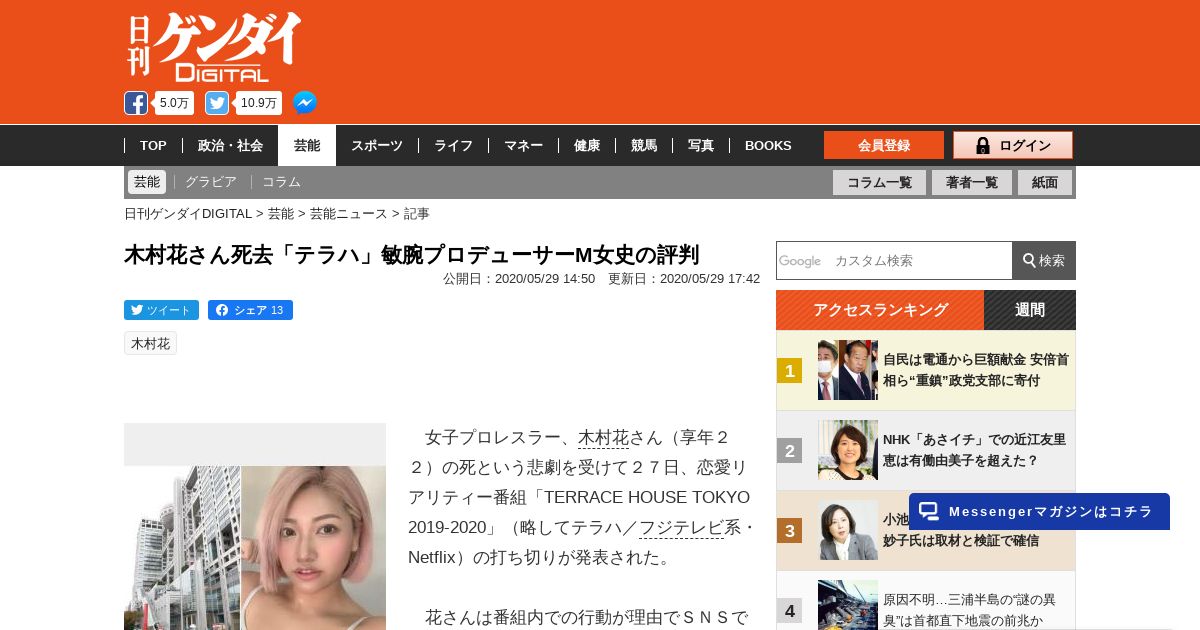Click the 芸能 breadcrumb link
The height and width of the screenshot is (630, 1200).
(281, 213)
